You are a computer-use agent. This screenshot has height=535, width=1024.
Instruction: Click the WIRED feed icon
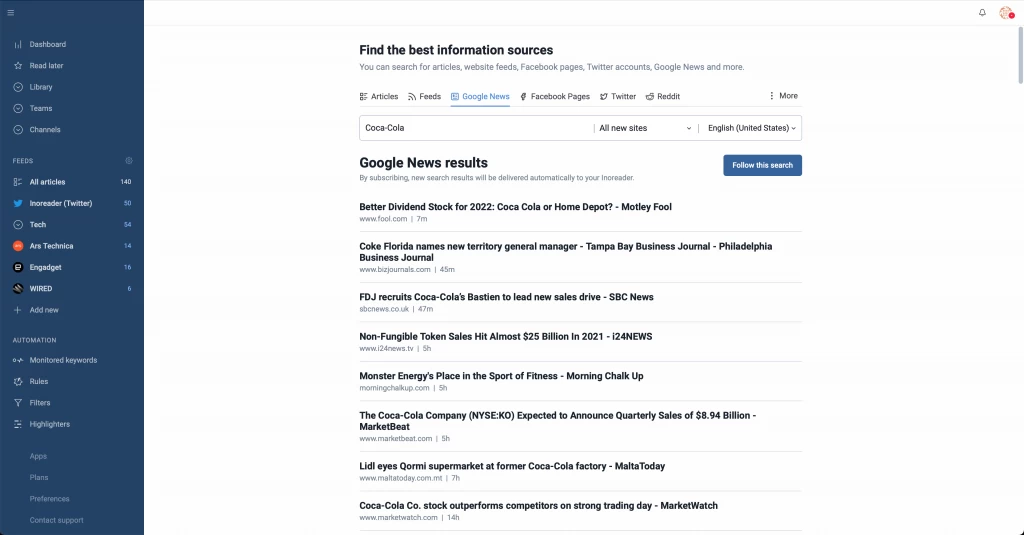pos(18,289)
